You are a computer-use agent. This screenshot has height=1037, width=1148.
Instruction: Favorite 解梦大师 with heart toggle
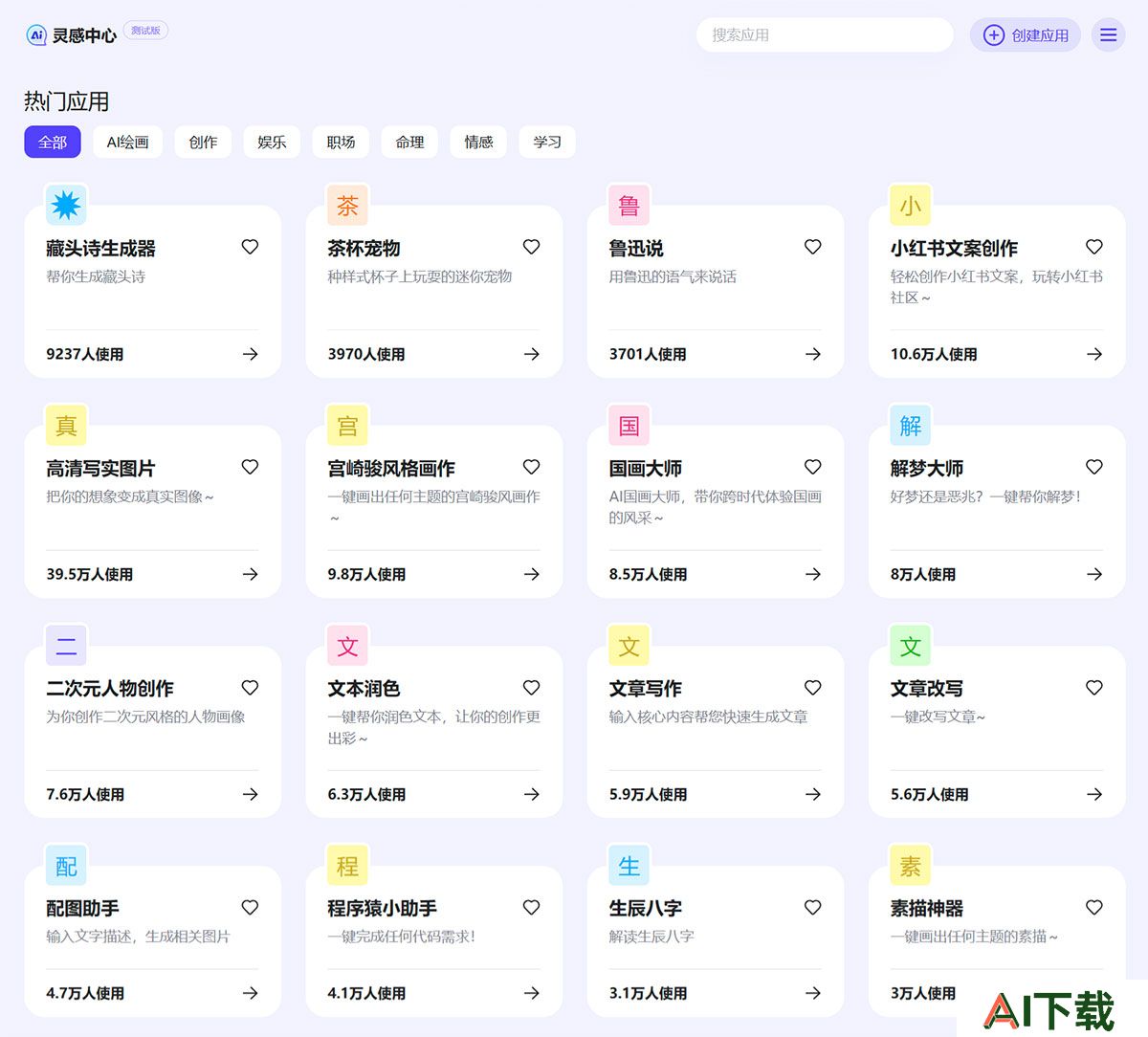(1094, 467)
